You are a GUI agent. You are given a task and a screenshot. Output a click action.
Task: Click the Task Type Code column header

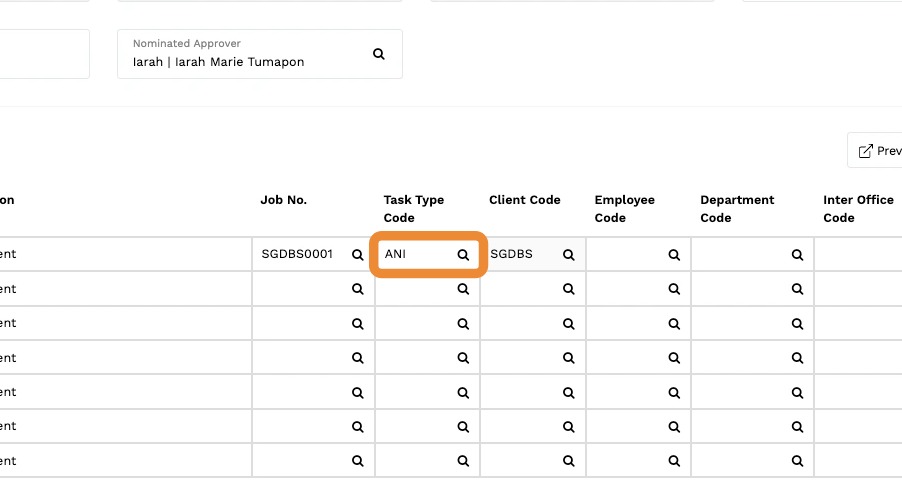(414, 209)
